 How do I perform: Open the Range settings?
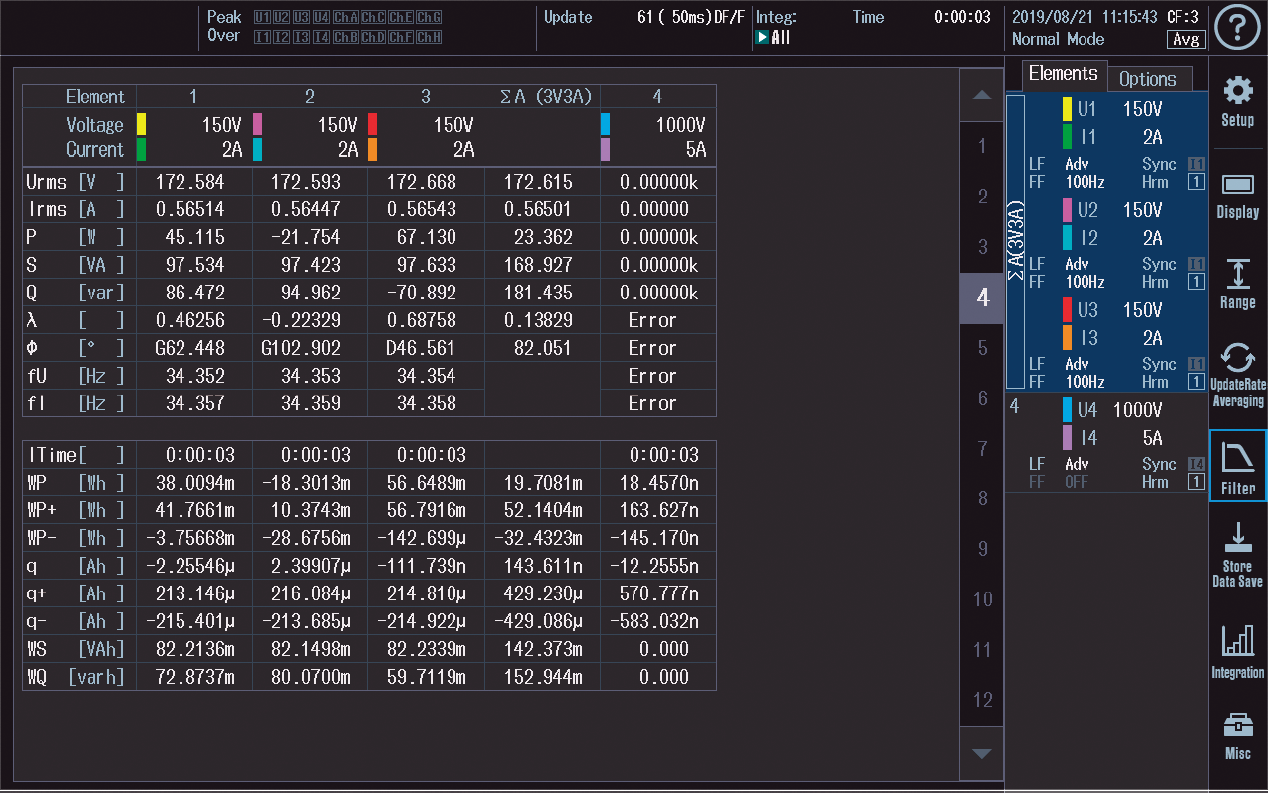pos(1238,284)
